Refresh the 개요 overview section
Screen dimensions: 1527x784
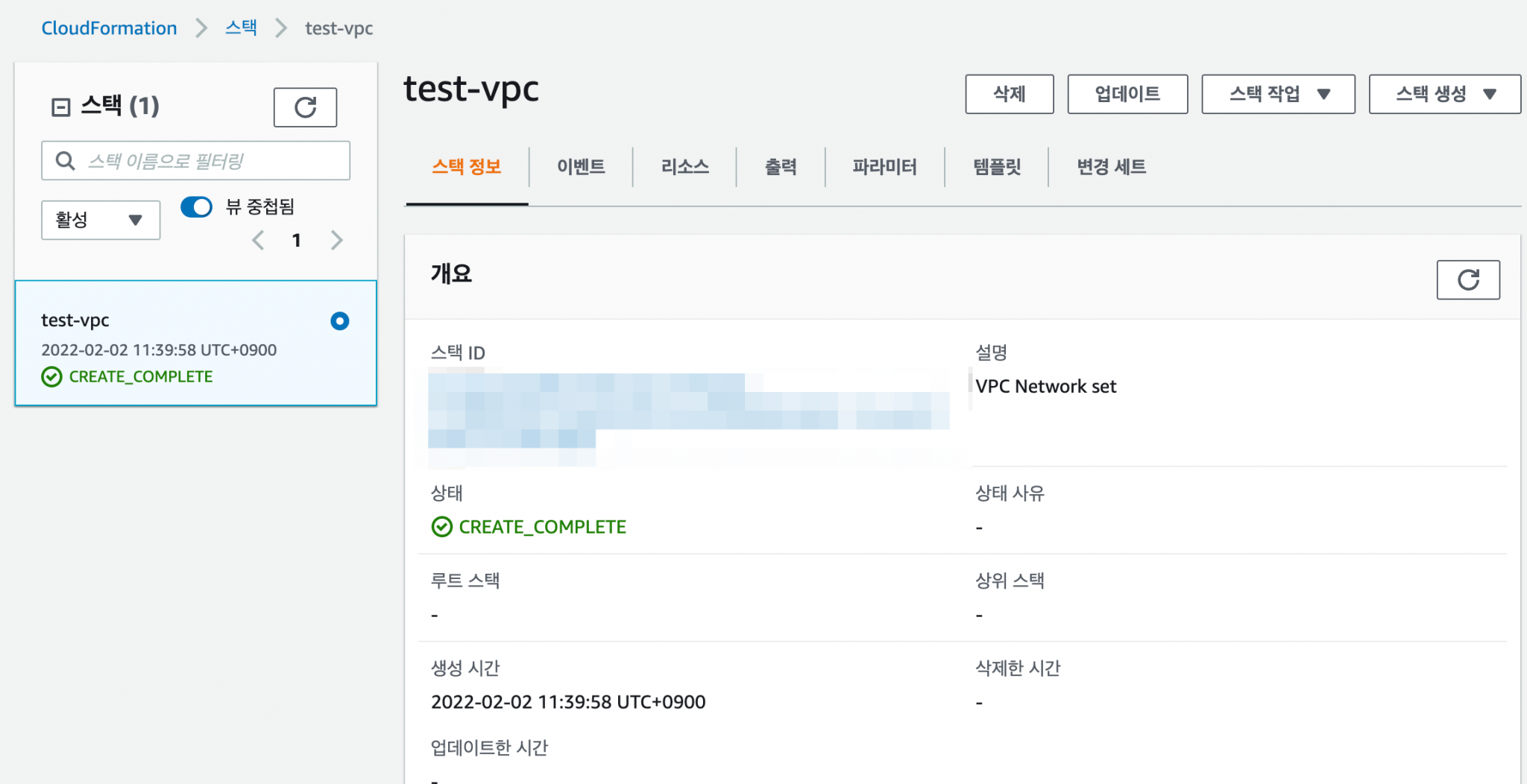(x=1468, y=280)
